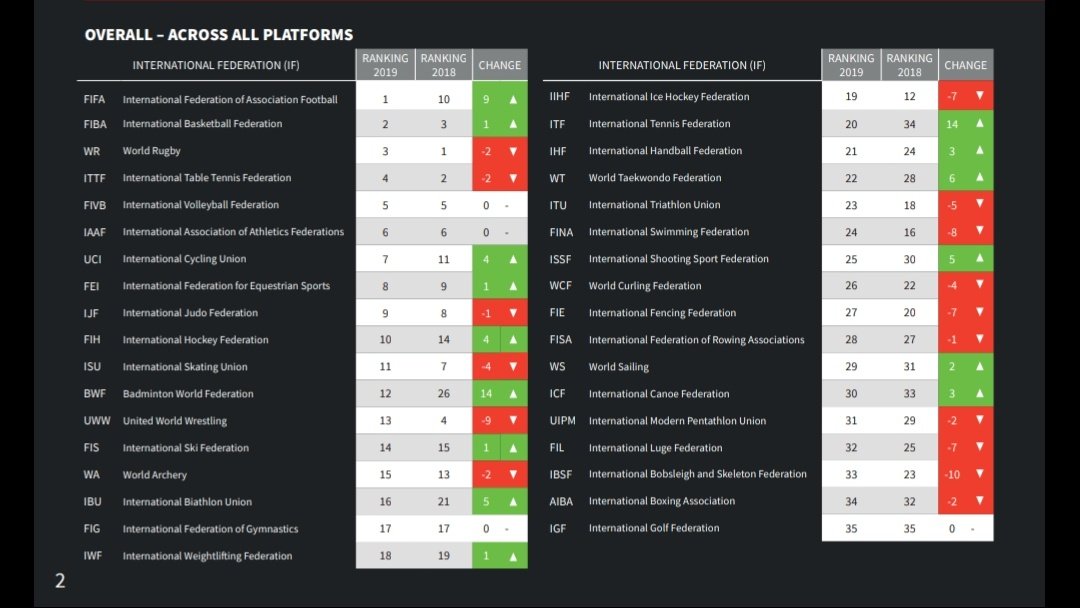Click the left table's RANKING 2018 column header
The width and height of the screenshot is (1080, 608).
point(444,65)
